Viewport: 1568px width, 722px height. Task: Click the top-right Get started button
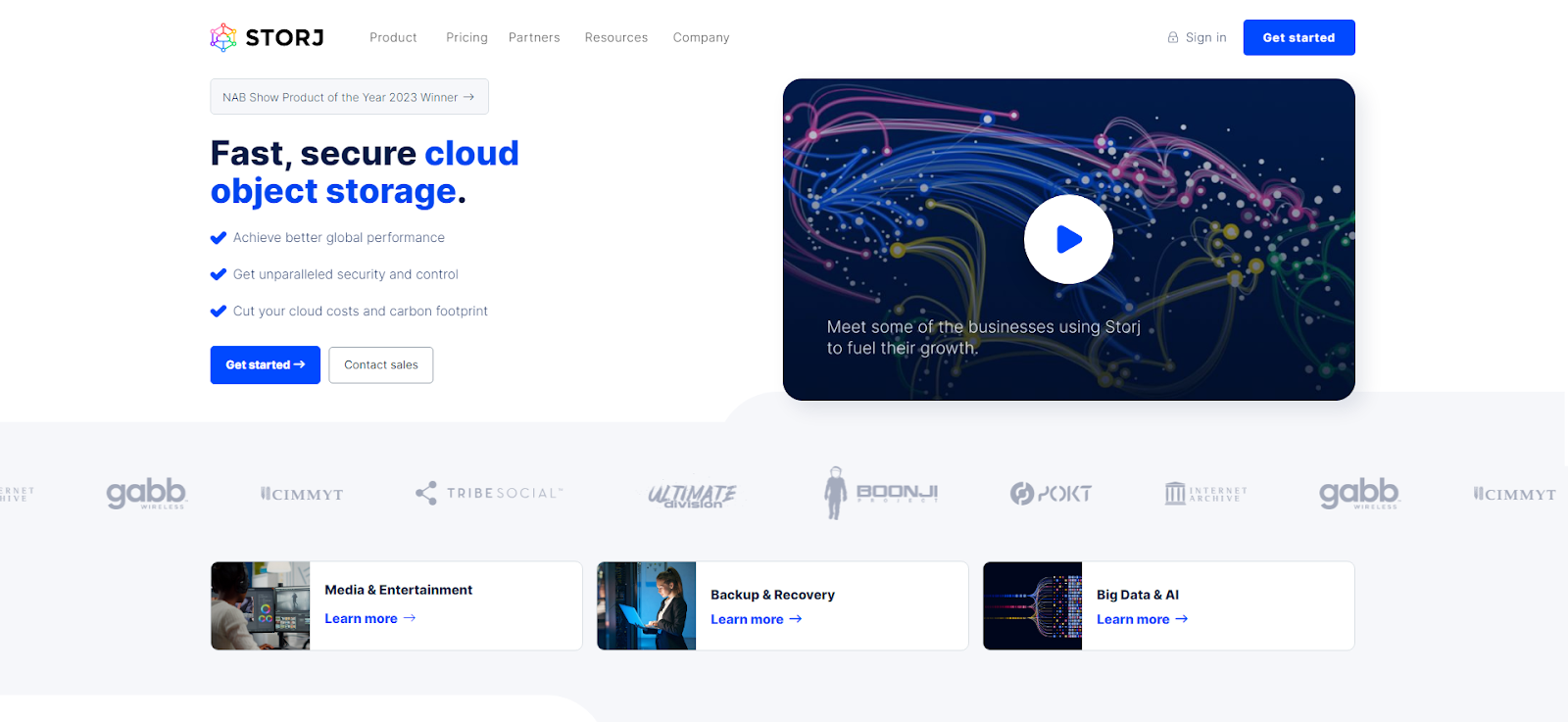(x=1298, y=37)
